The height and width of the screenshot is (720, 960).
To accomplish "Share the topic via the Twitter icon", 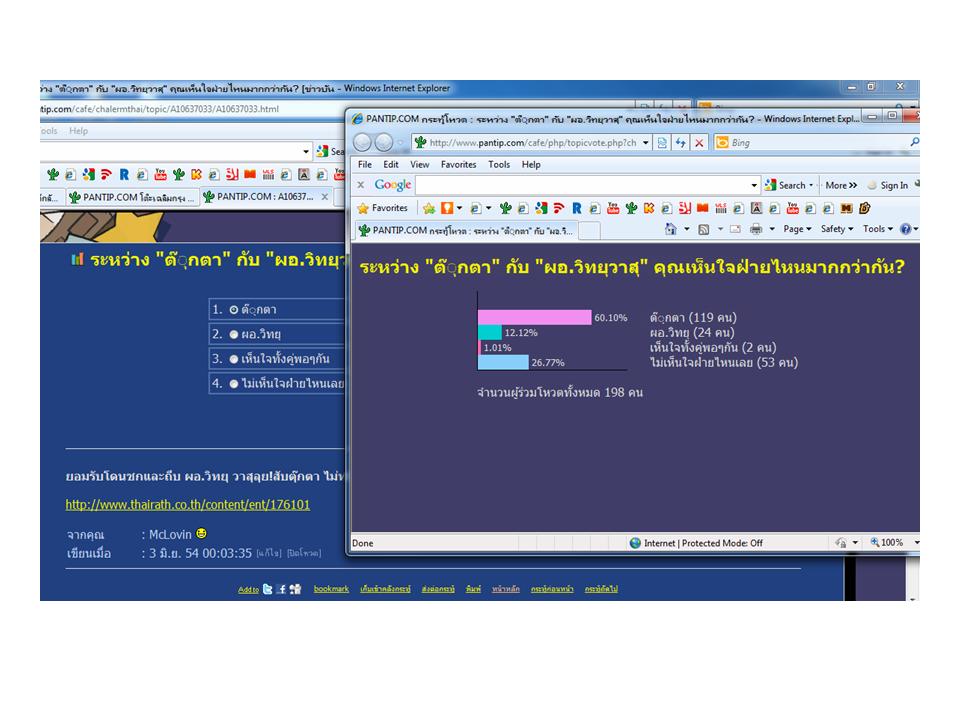I will tap(268, 589).
